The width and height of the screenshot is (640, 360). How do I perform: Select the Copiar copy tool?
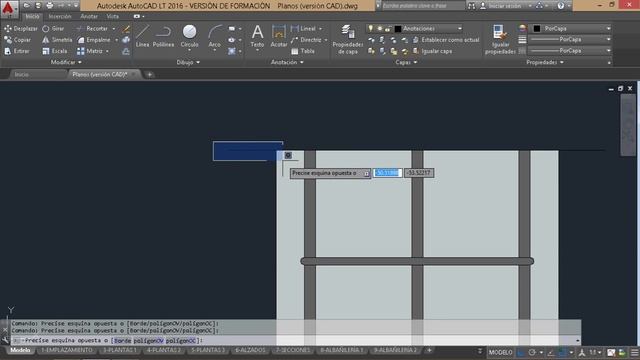(18, 40)
